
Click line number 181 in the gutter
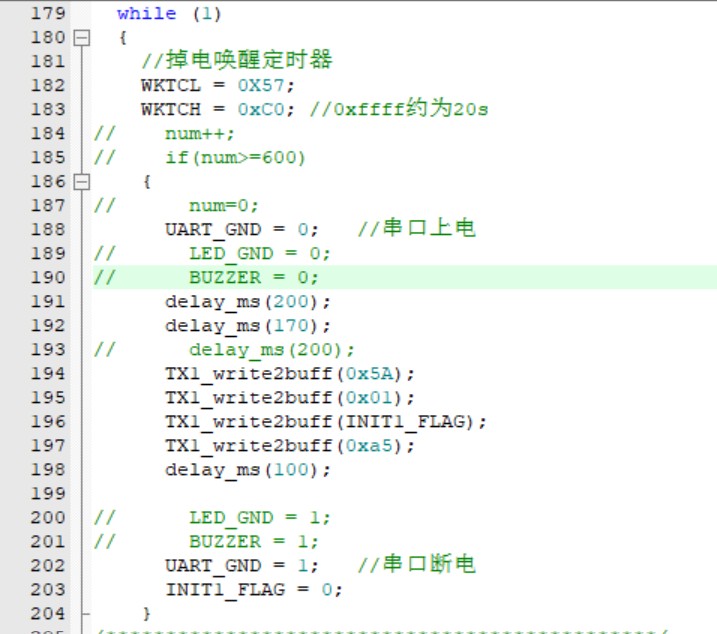[x=48, y=61]
